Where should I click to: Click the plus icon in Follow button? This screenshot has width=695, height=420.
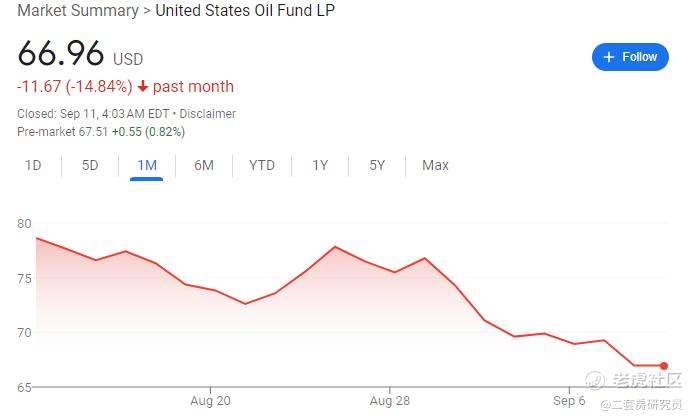coord(609,57)
